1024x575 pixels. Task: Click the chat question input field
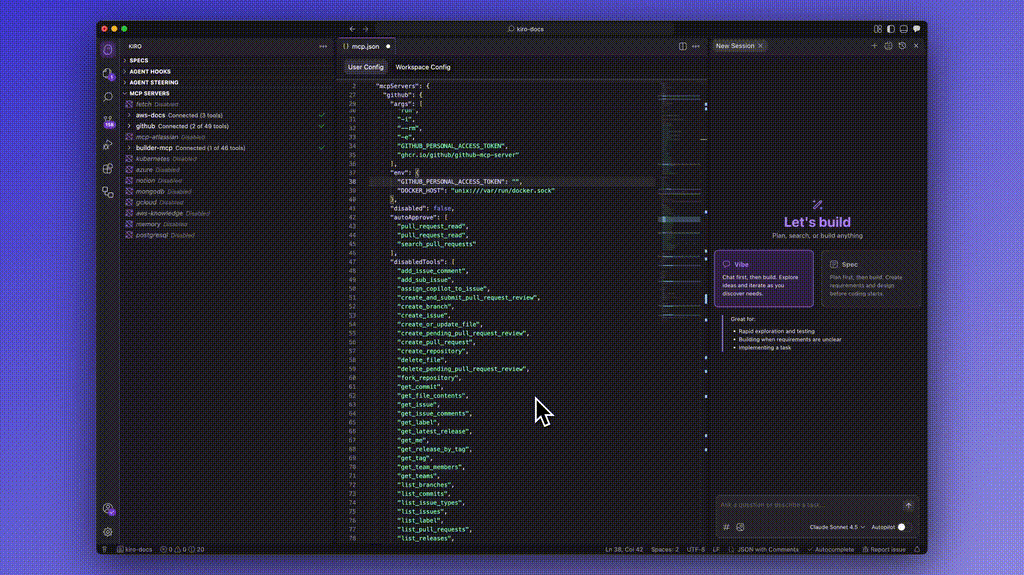click(x=808, y=505)
